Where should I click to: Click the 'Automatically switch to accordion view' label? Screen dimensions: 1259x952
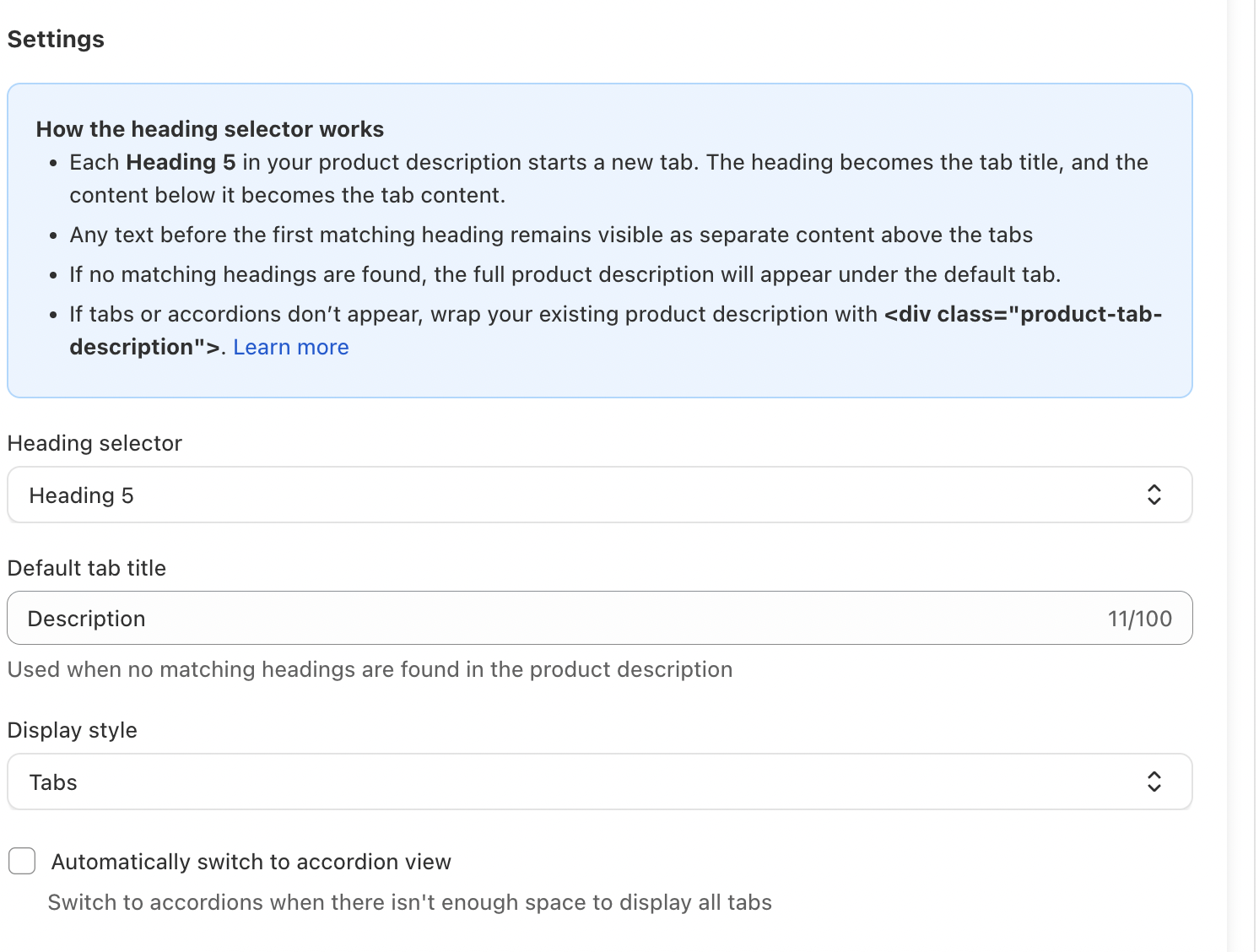pos(251,862)
